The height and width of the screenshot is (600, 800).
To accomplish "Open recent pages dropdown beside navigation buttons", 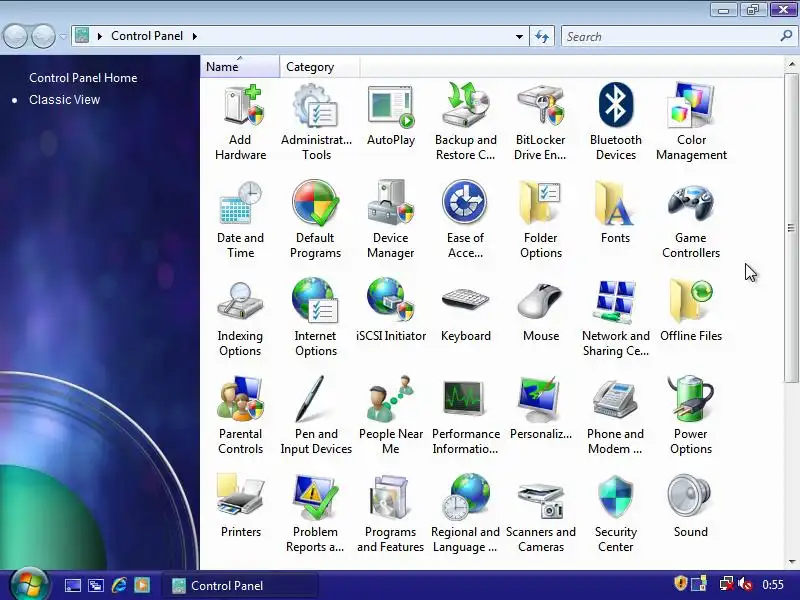I will tap(63, 37).
